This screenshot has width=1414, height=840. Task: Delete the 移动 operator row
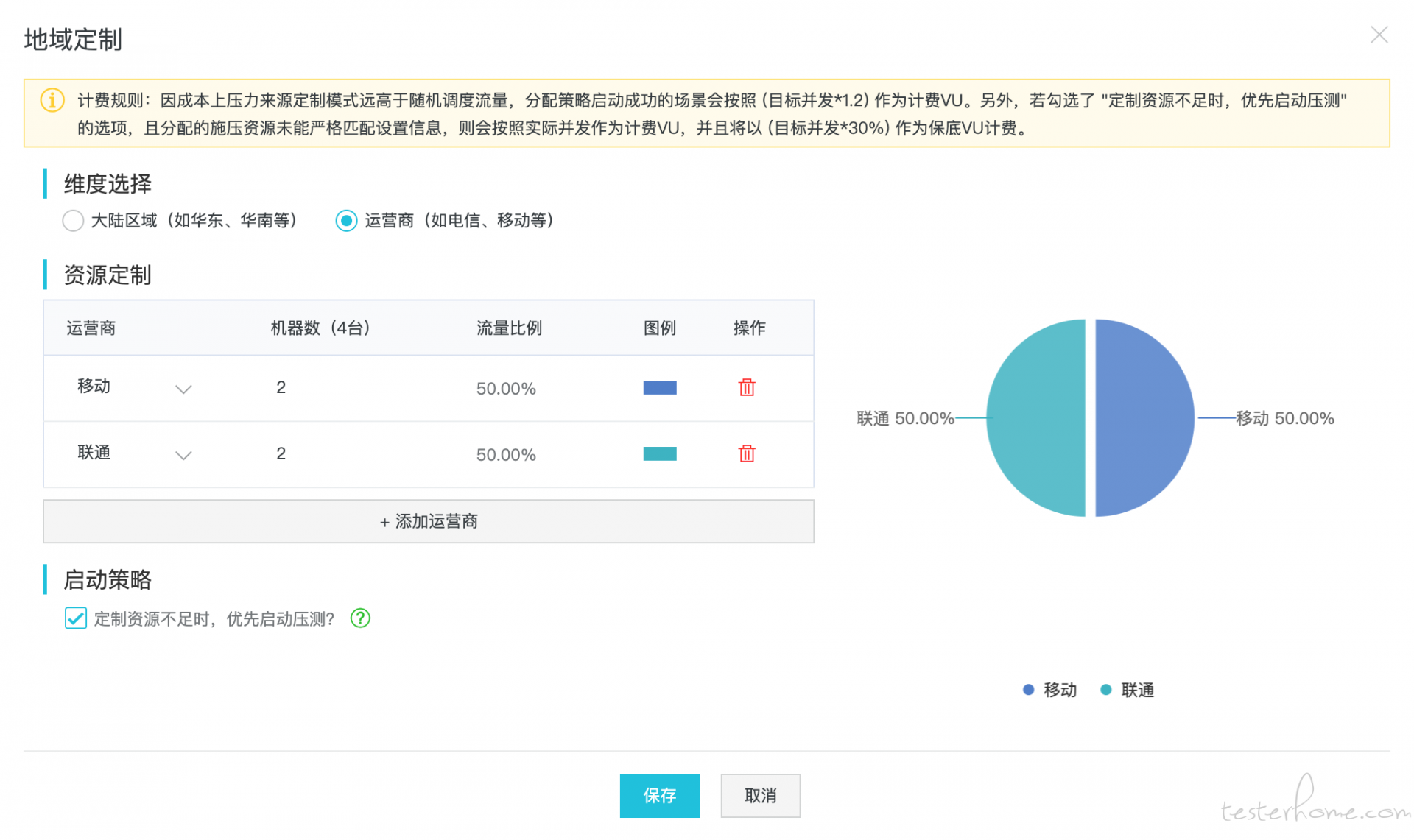(x=747, y=387)
